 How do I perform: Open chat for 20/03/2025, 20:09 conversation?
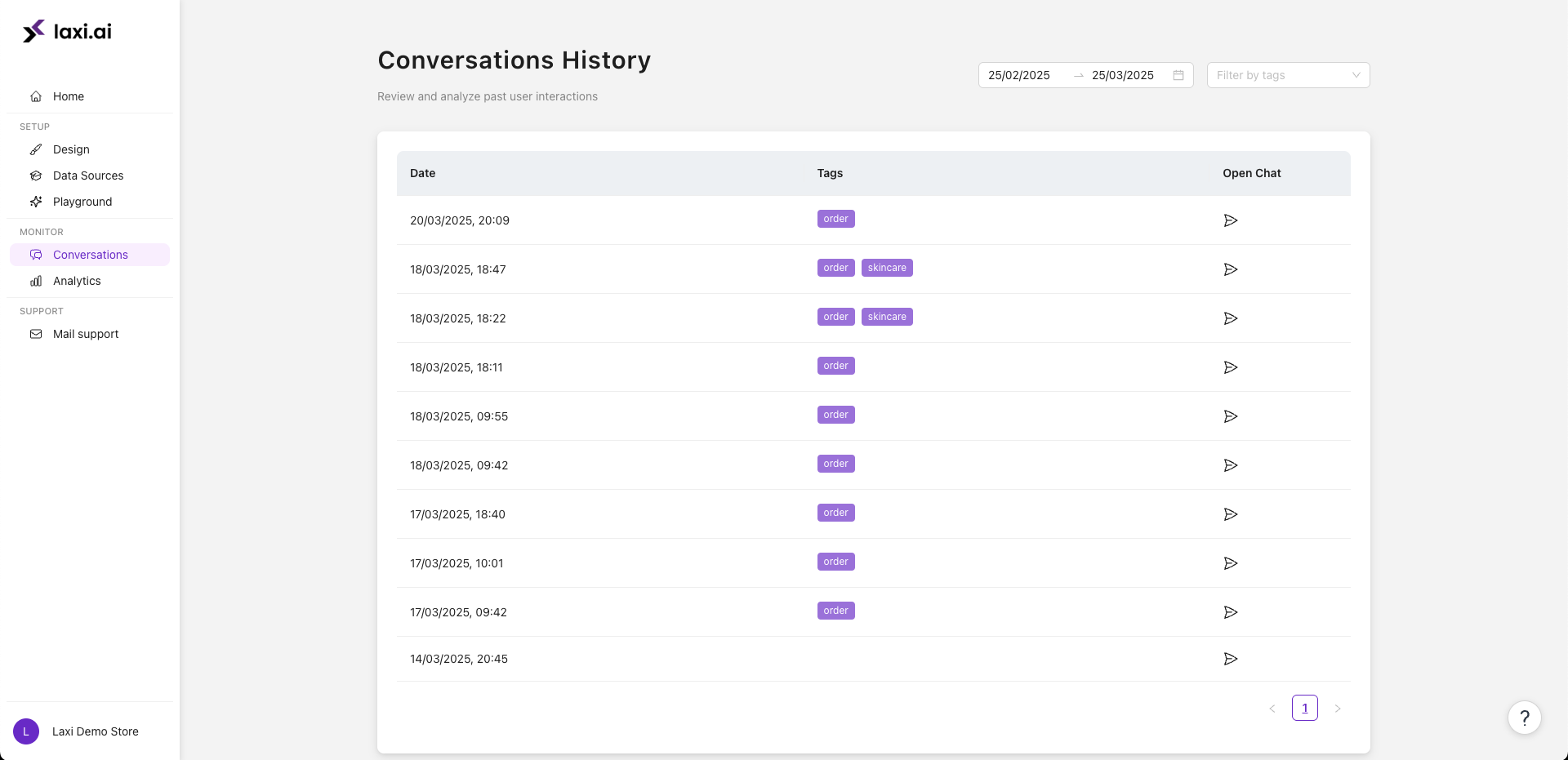point(1230,220)
